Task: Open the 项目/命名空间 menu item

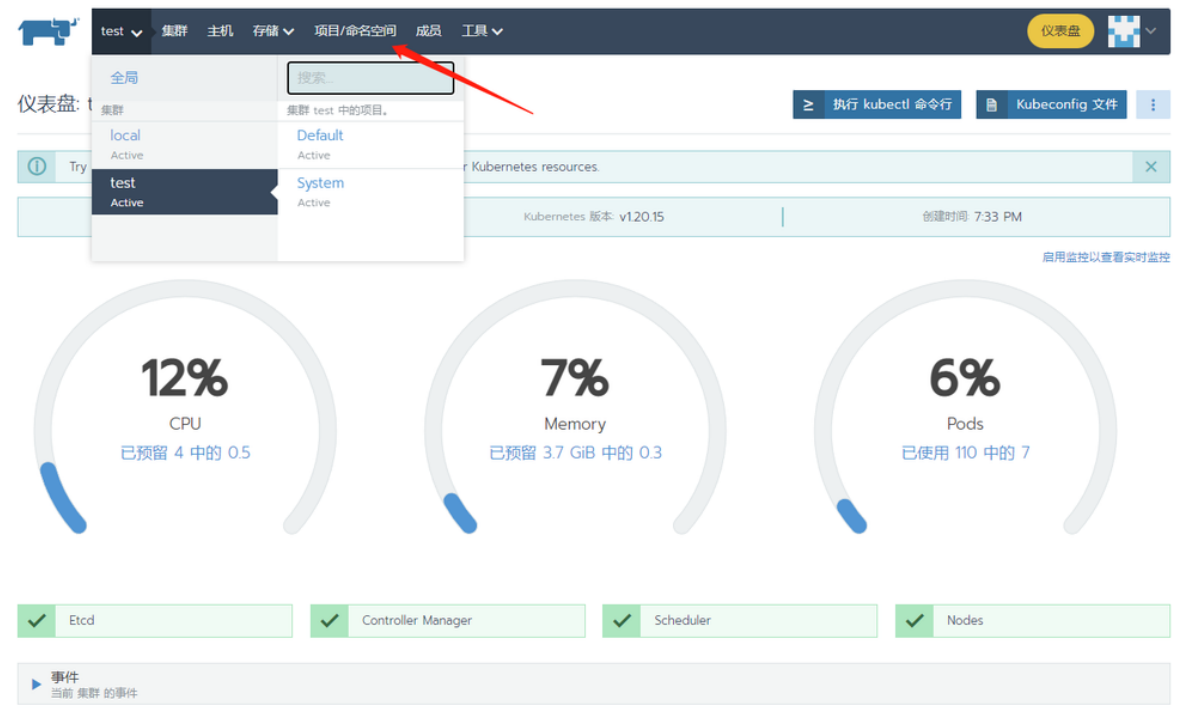Action: [355, 31]
